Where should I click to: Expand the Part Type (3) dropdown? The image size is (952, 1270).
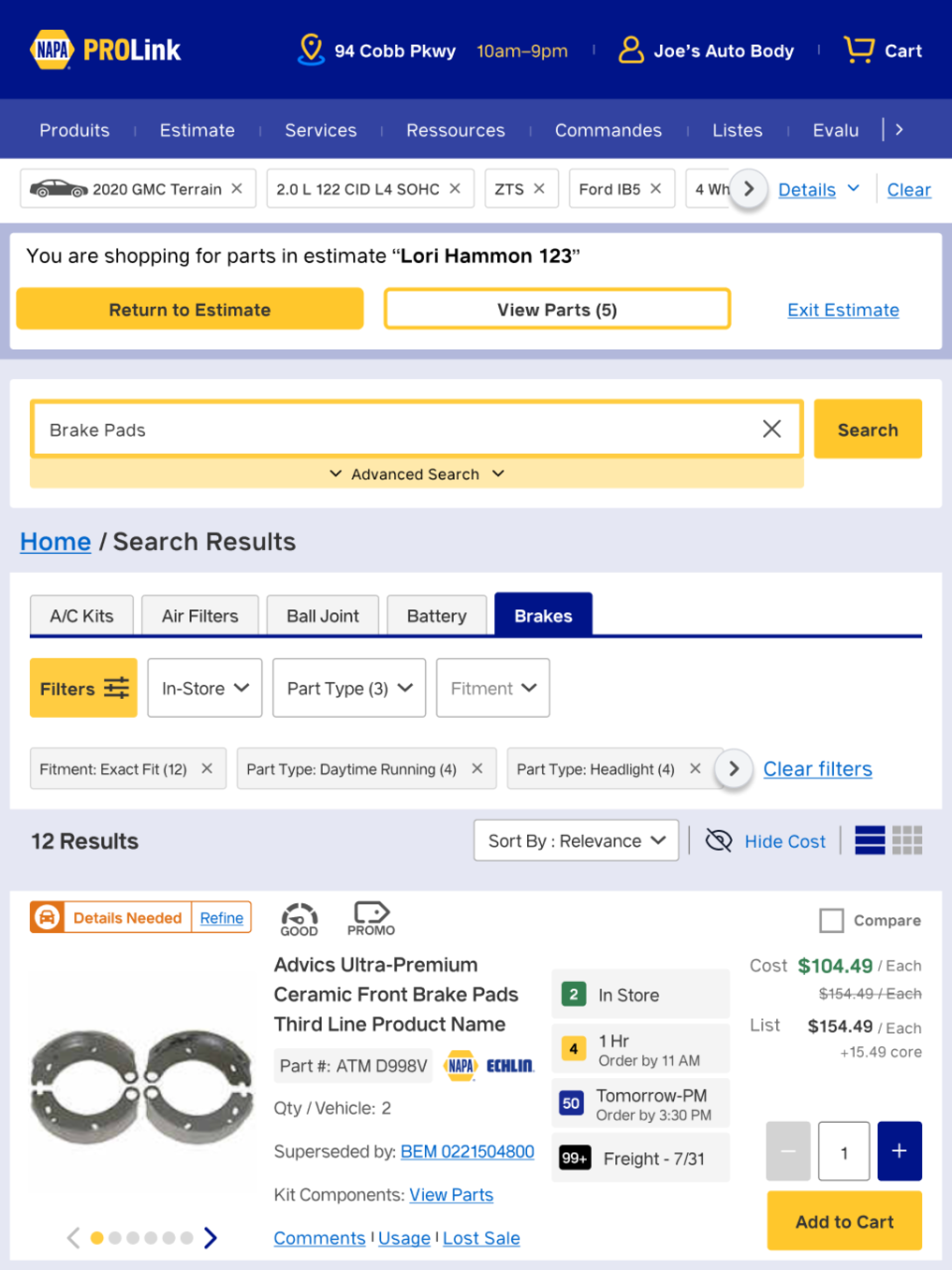349,688
